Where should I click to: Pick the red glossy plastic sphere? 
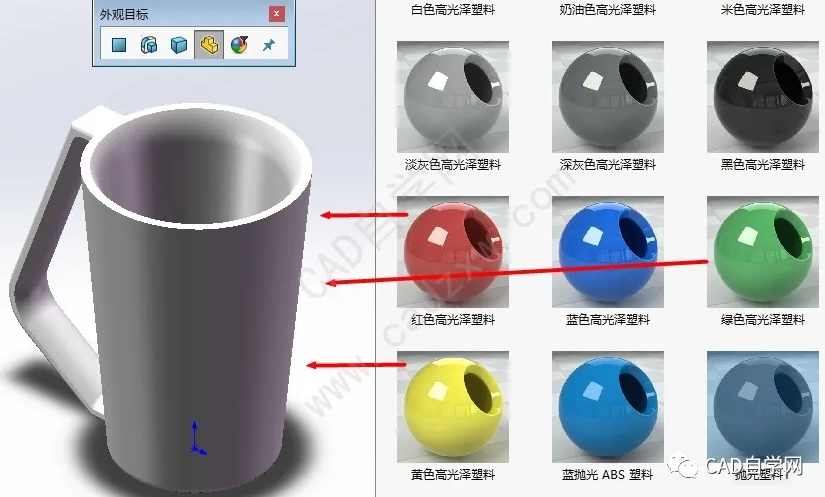(x=452, y=252)
